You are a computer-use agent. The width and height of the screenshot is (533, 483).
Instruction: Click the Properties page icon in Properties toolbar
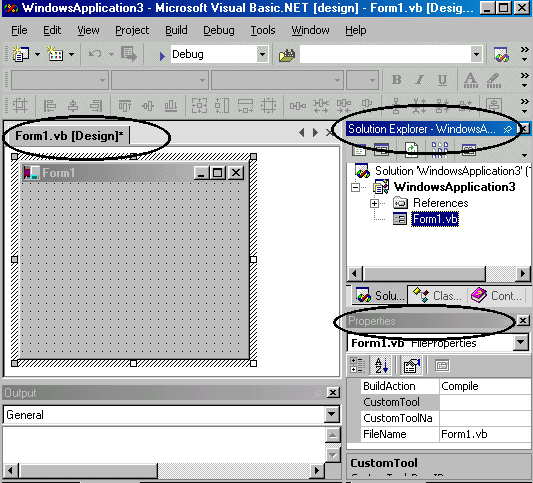pos(411,365)
